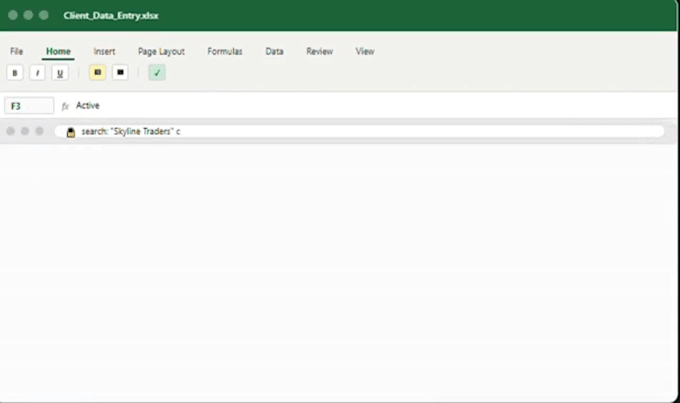The height and width of the screenshot is (403, 680).
Task: Click the fx insert function icon
Action: [x=65, y=106]
